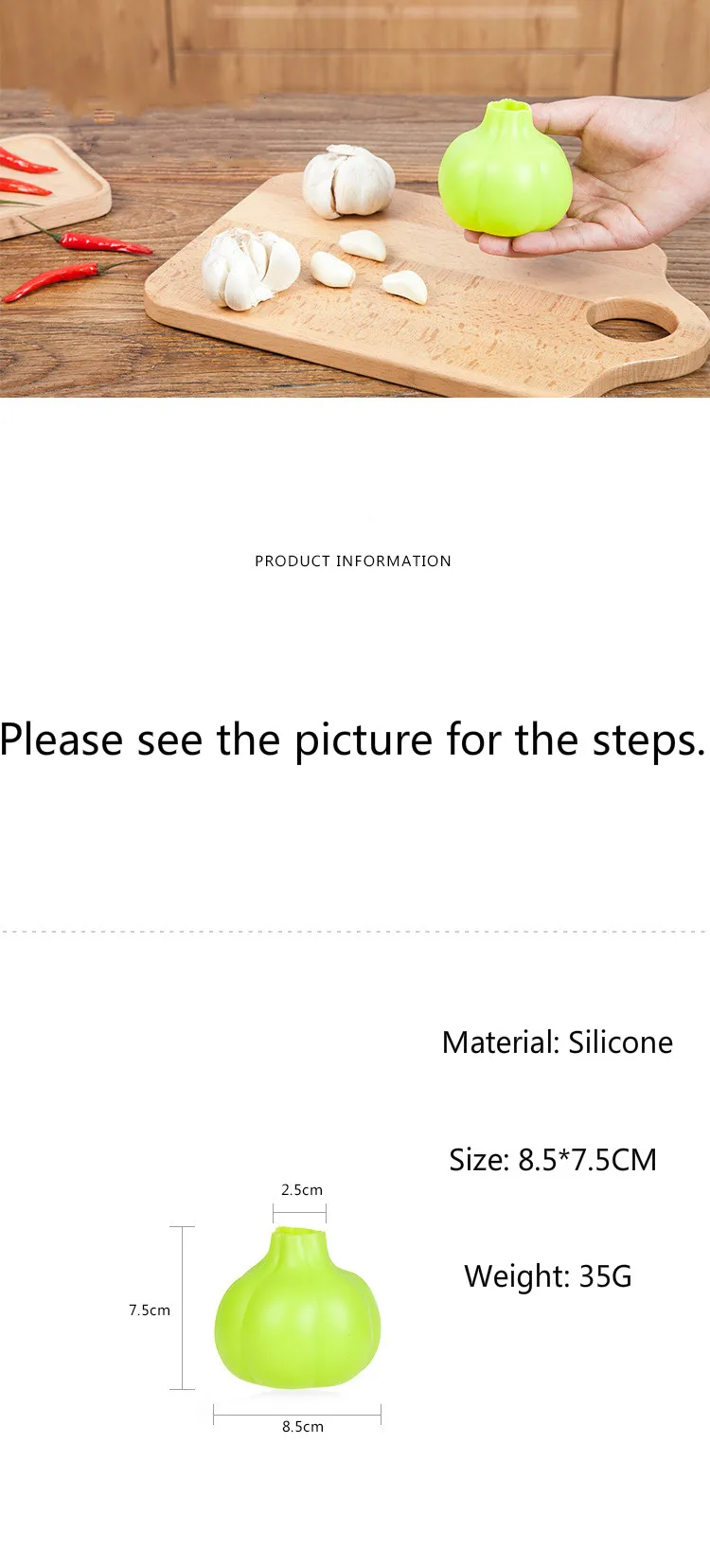This screenshot has height=1568, width=710.
Task: Click the top opening of the peeler diagram
Action: 299,1233
